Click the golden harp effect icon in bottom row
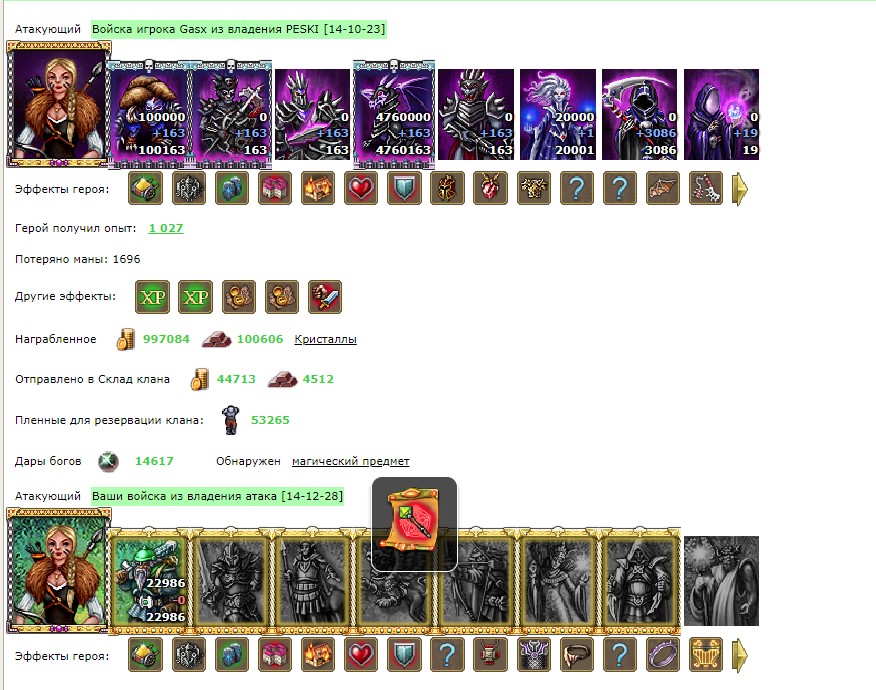 click(706, 654)
